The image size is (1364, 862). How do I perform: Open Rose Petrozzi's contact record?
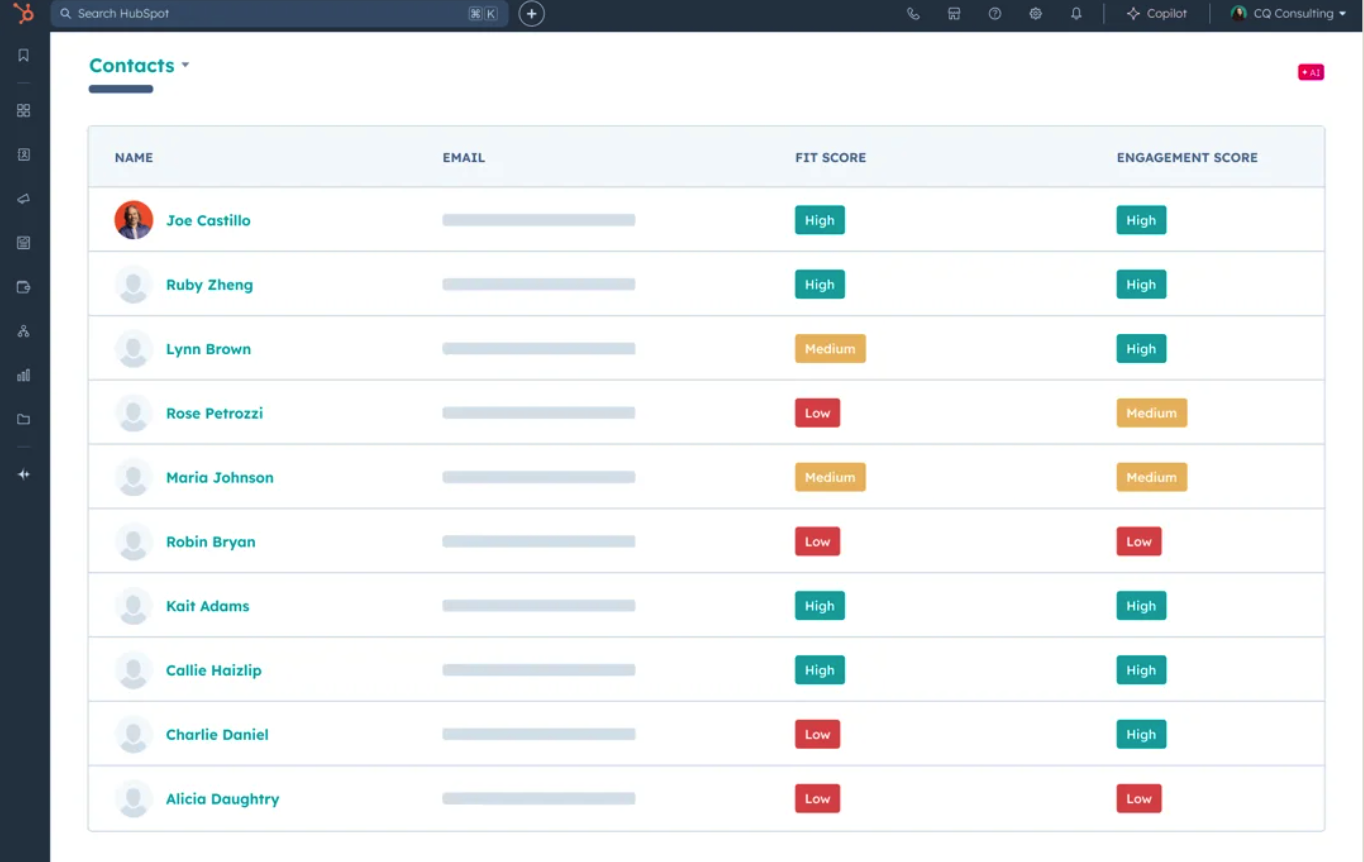pos(214,414)
